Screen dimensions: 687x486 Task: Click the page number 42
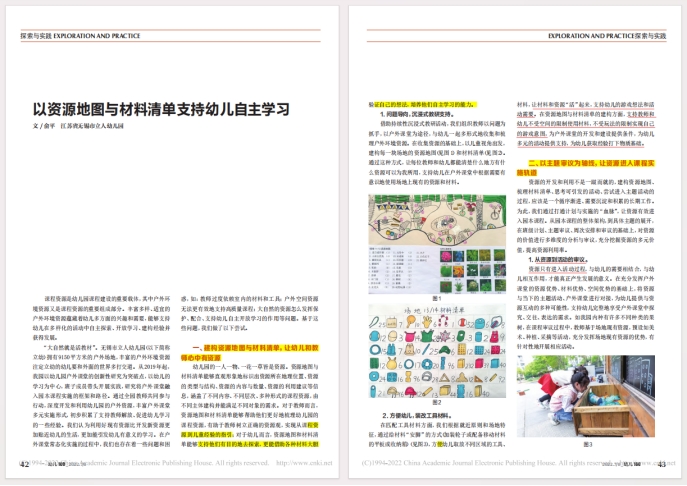point(25,464)
